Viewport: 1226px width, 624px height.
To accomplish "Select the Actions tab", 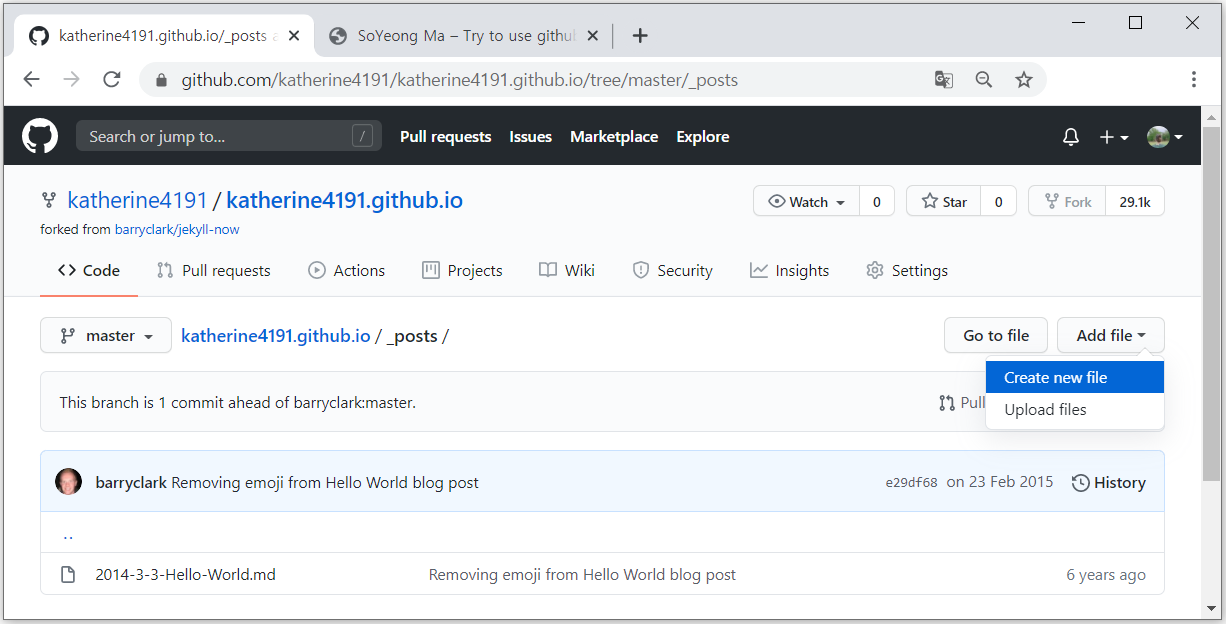I will coord(347,270).
